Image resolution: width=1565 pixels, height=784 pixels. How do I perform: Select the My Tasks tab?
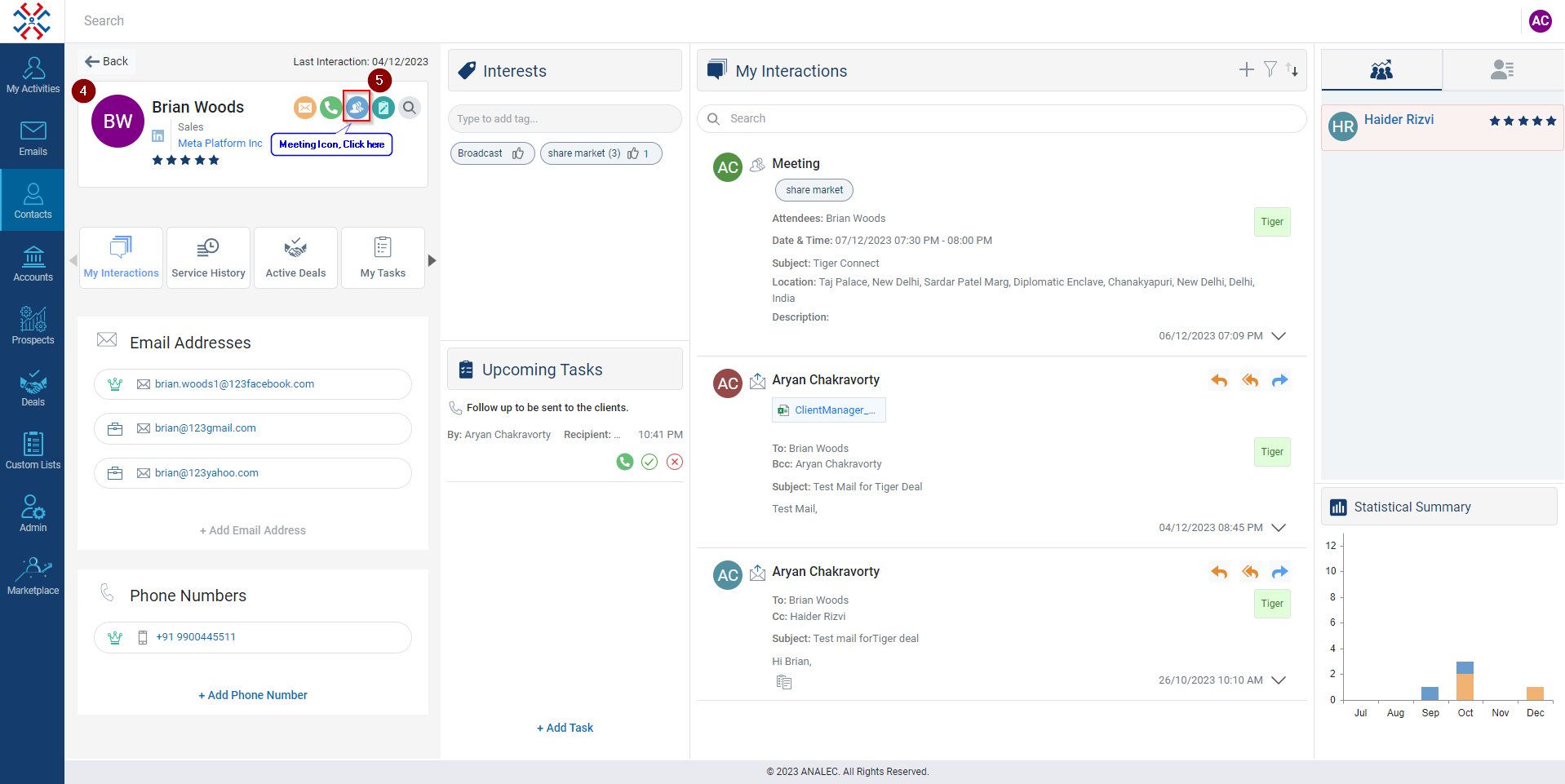[383, 258]
